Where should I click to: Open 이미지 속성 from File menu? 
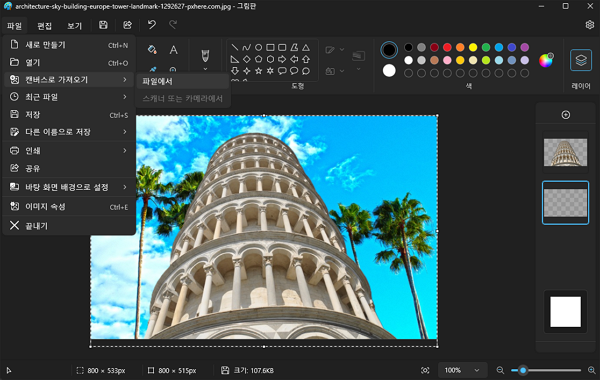point(69,207)
